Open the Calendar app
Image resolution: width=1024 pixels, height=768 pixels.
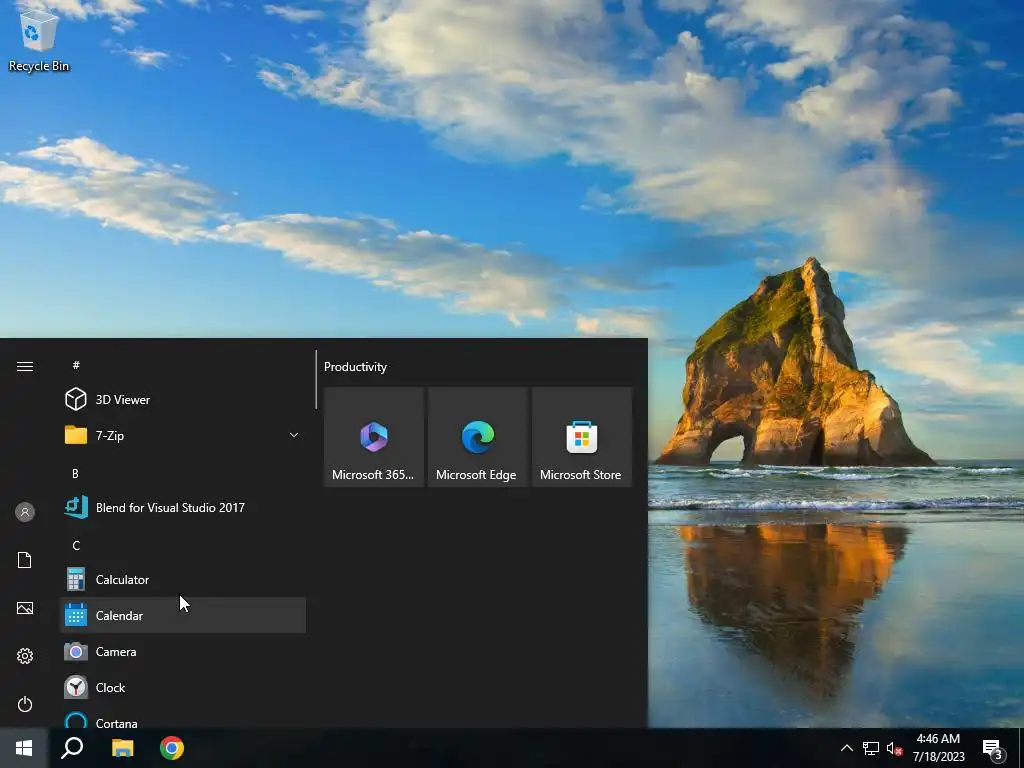[183, 615]
